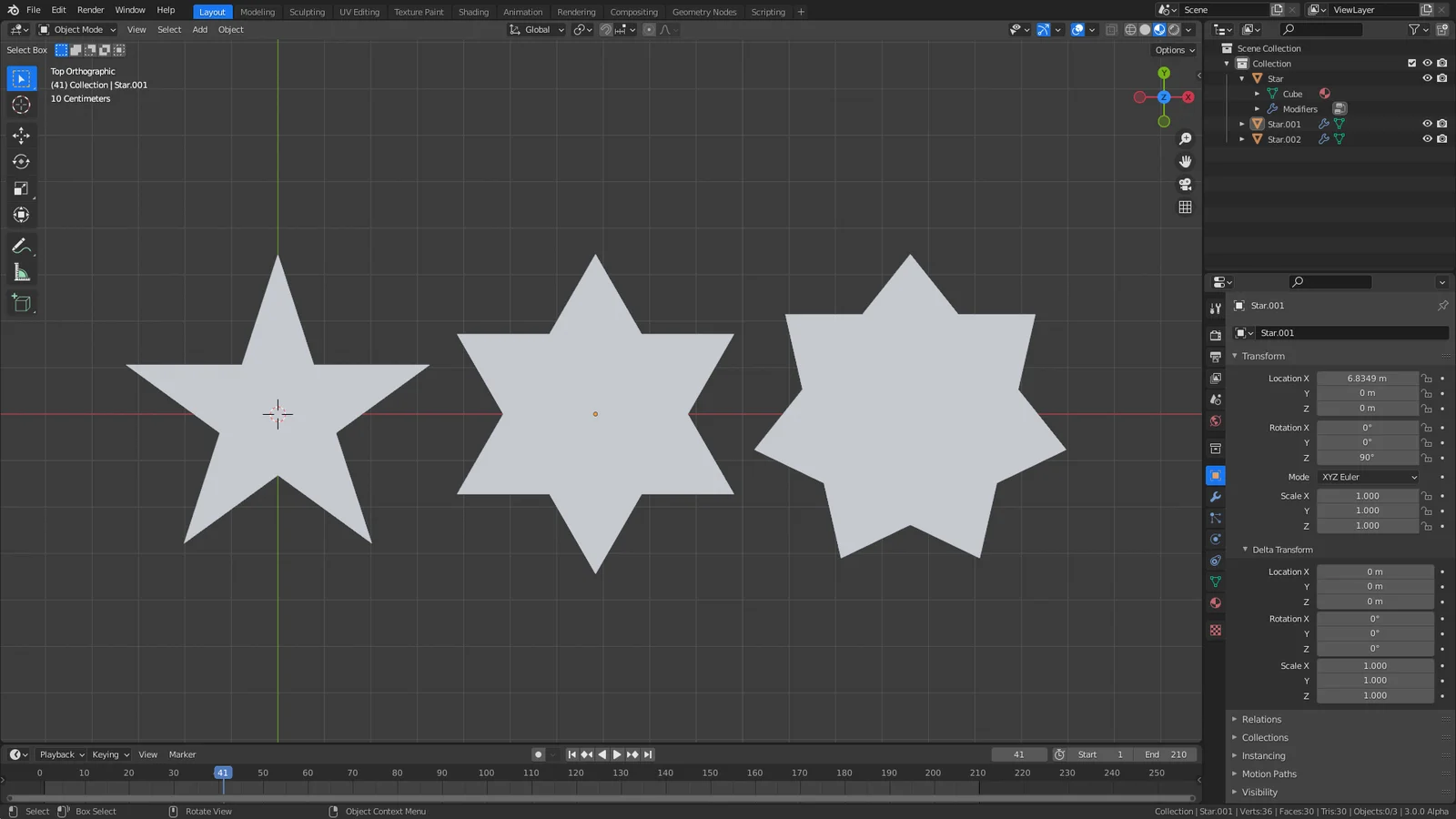Lock the Location X property
Screen dimensions: 1456x819
point(1427,379)
